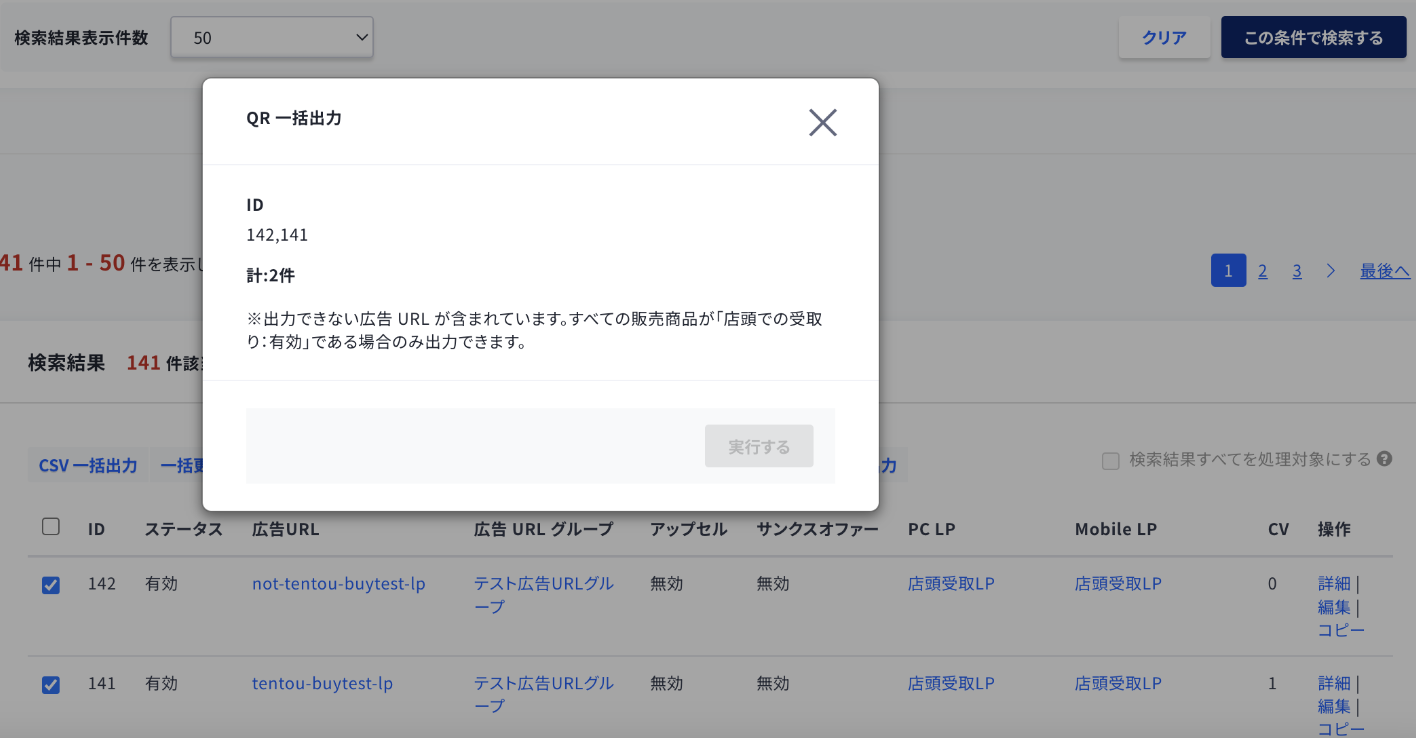Screen dimensions: 1416x738
Task: Open tentou-buytest-lp ad URL link
Action: (x=322, y=684)
